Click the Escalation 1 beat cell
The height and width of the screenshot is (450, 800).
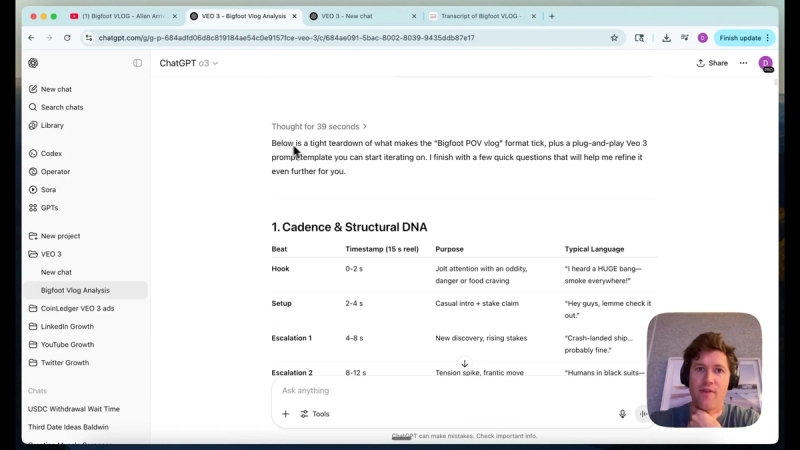click(x=291, y=338)
